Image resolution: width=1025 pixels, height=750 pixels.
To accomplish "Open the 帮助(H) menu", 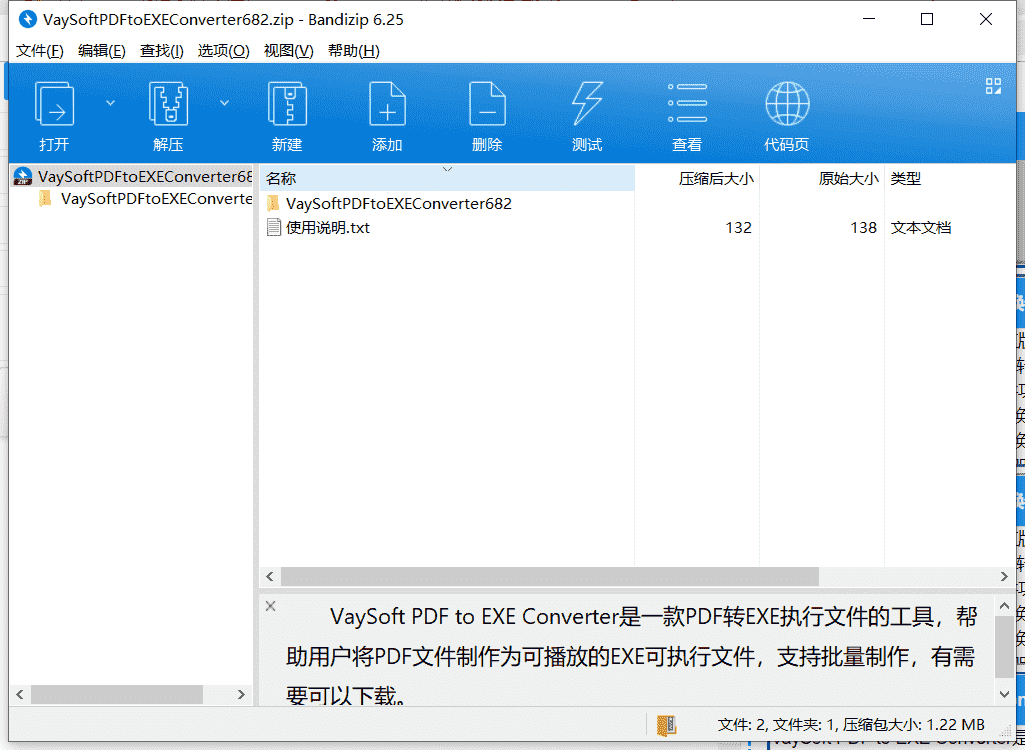I will (x=354, y=51).
